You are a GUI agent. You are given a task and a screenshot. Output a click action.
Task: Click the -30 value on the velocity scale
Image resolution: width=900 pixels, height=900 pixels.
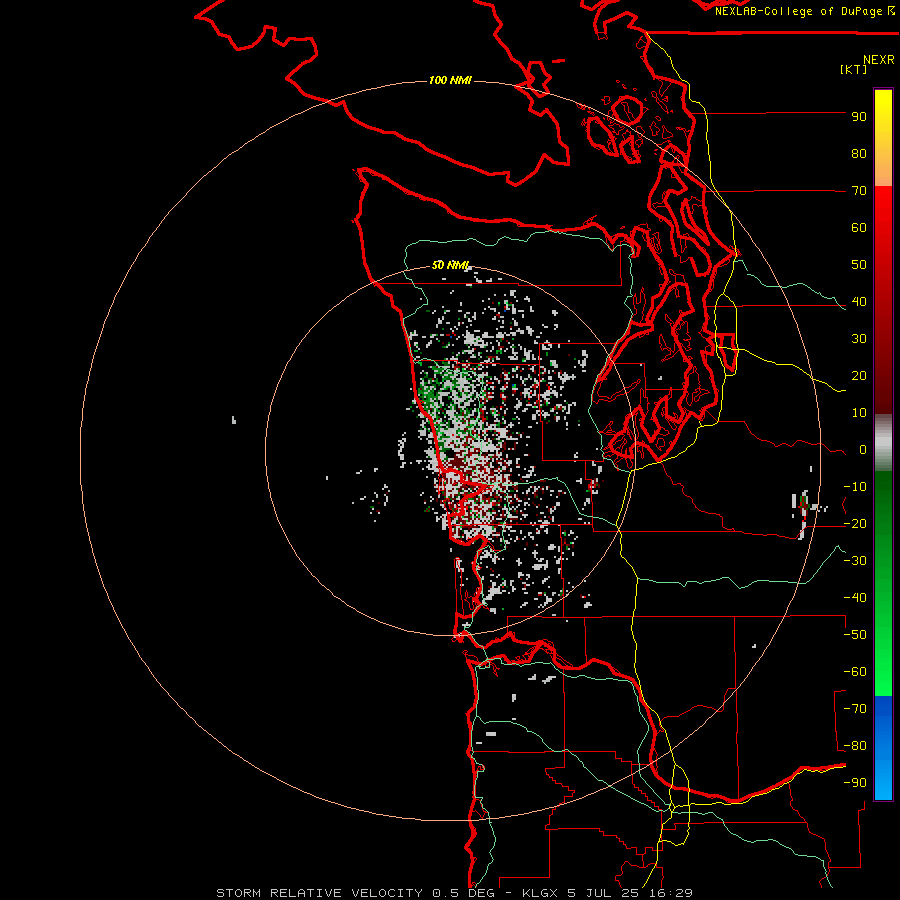855,561
